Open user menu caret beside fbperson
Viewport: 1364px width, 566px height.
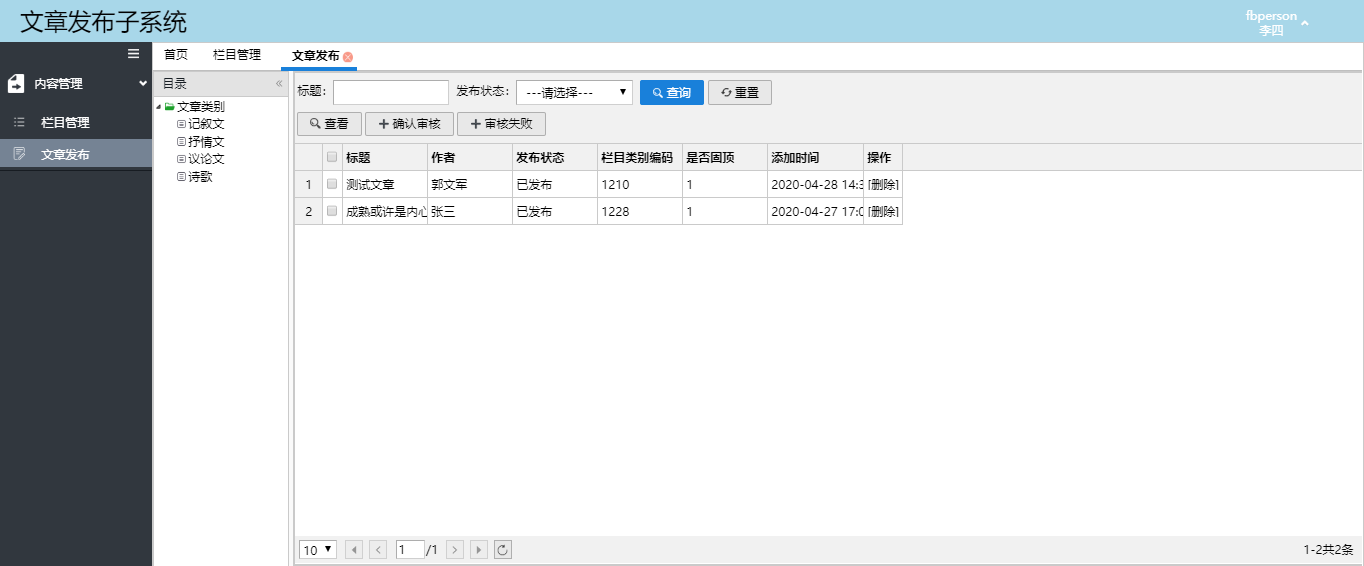pos(1305,22)
